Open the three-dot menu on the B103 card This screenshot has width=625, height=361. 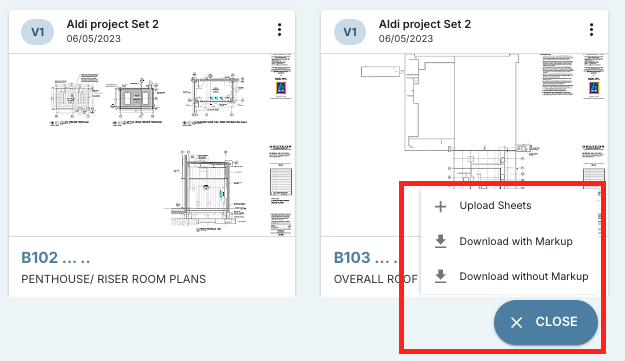pos(592,30)
